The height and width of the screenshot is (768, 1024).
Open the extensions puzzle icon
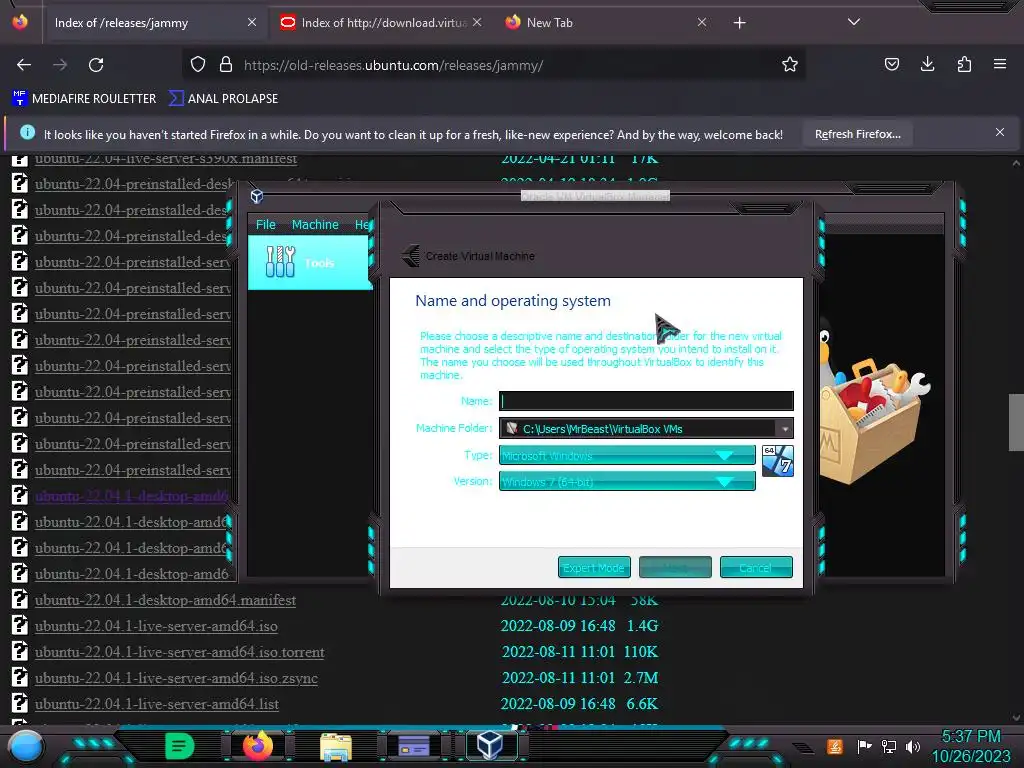[964, 65]
